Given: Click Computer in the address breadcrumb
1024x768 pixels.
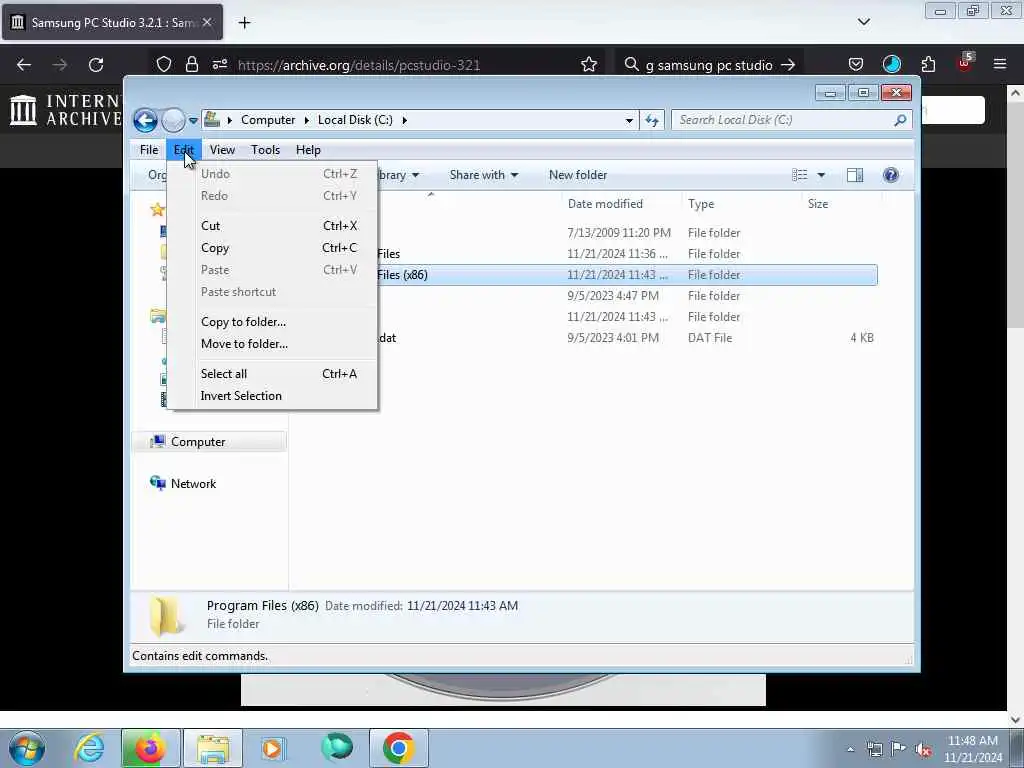Looking at the screenshot, I should tap(268, 120).
